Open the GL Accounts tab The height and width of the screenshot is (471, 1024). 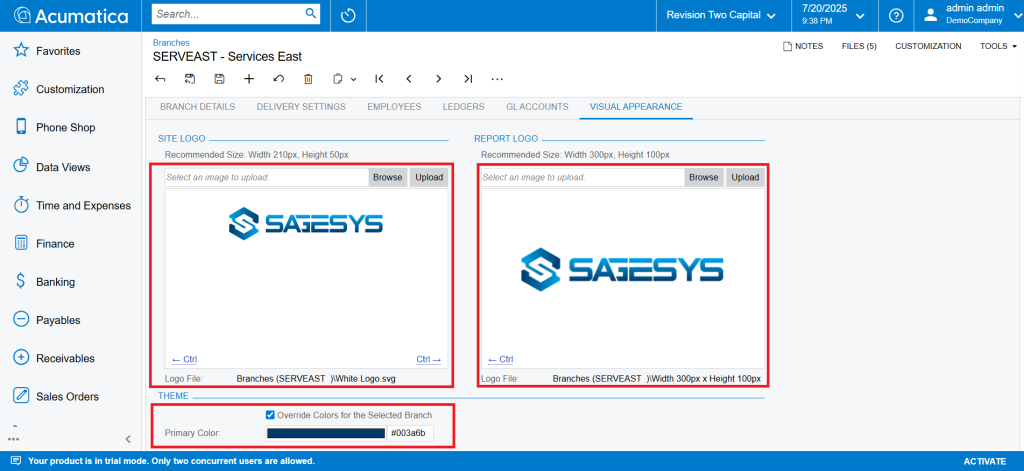click(537, 107)
